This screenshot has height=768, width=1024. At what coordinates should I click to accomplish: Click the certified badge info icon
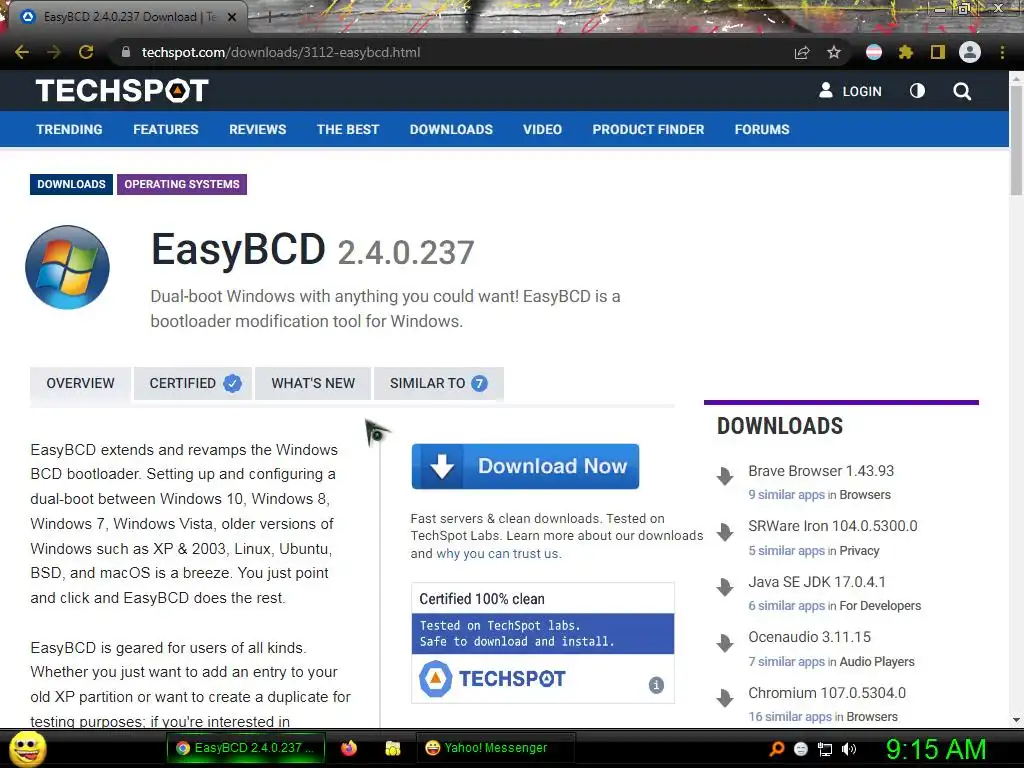[656, 685]
